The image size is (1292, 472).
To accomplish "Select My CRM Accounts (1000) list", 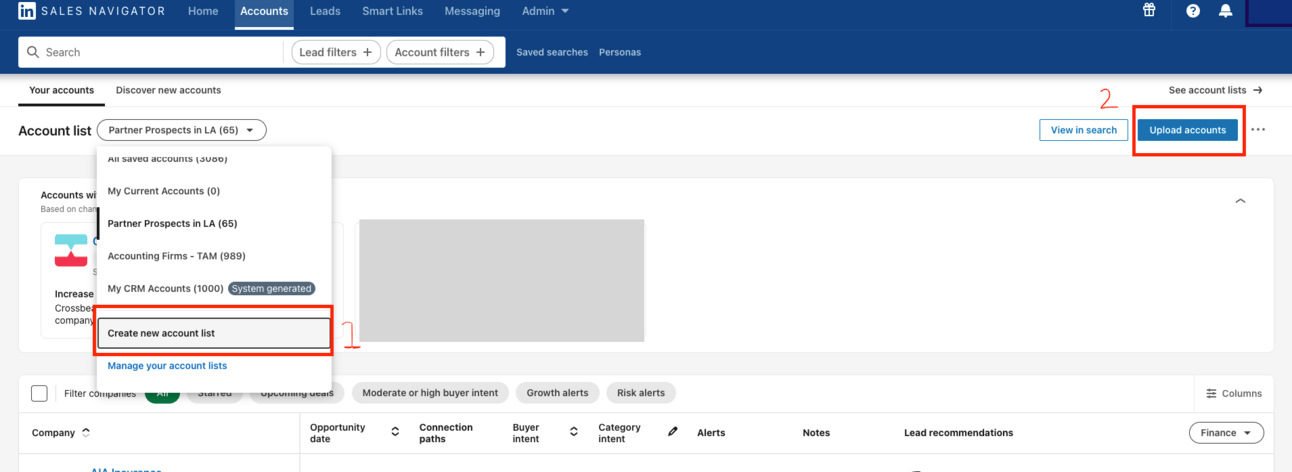I will (214, 288).
